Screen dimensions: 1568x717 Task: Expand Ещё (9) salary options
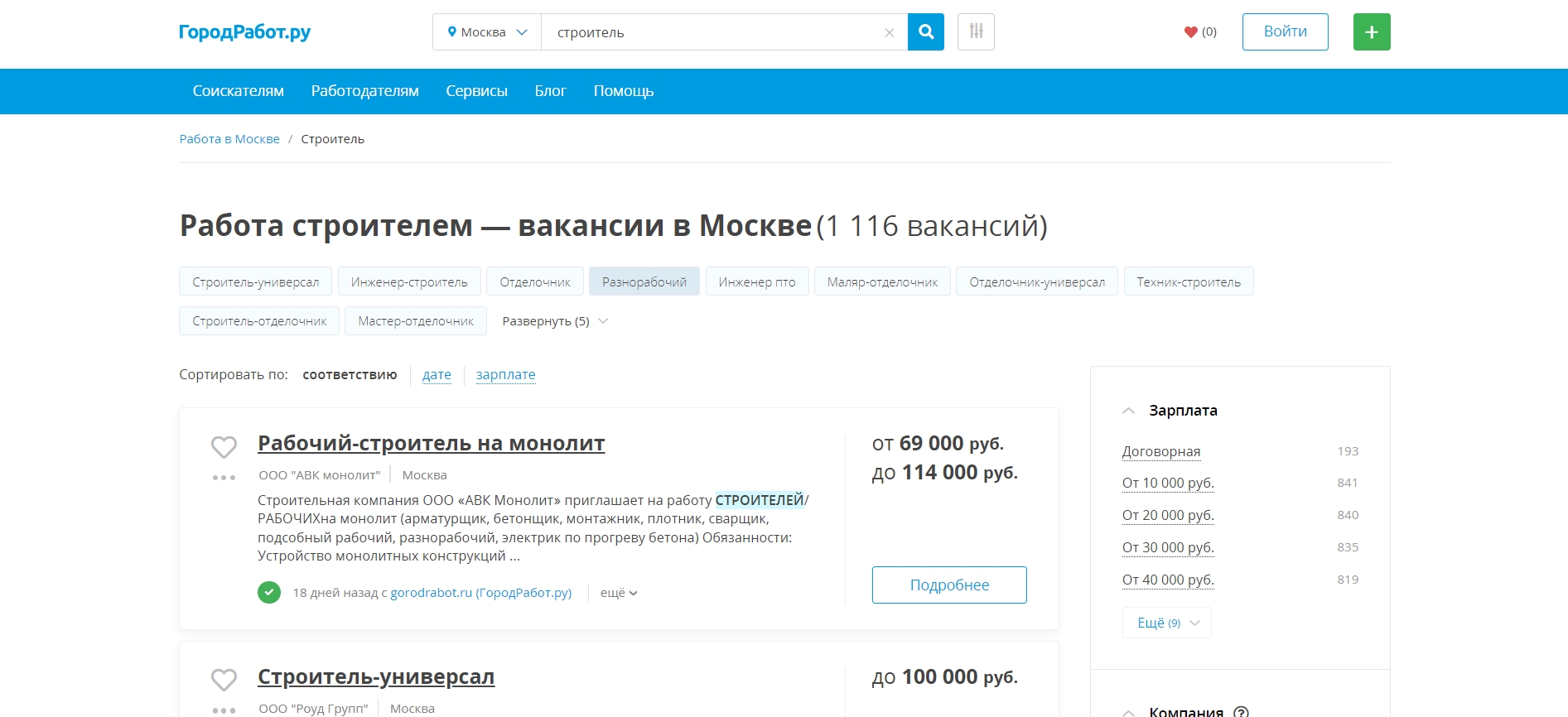[1167, 623]
